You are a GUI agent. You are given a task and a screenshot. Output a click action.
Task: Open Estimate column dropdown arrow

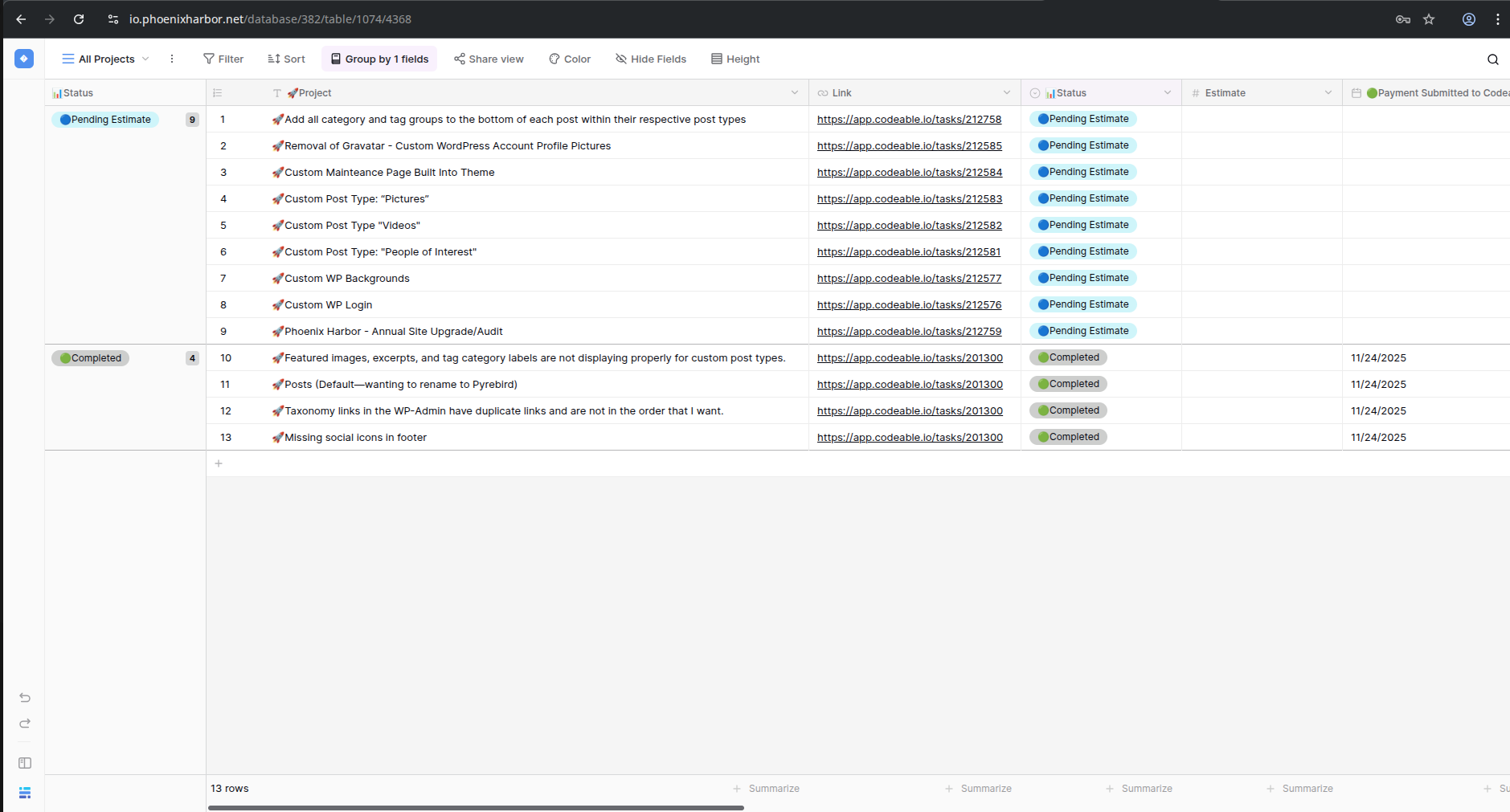click(x=1328, y=93)
